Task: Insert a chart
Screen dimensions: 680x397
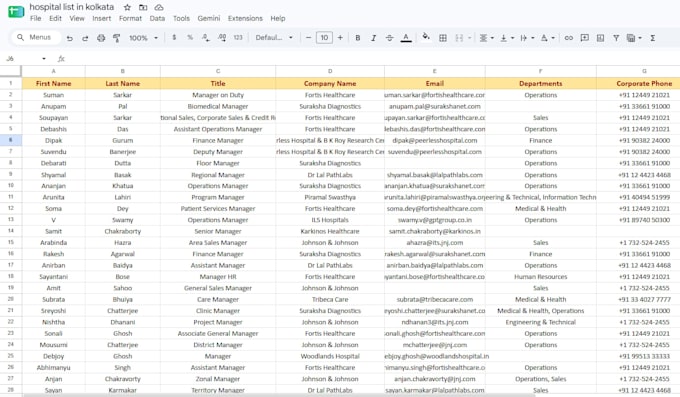Action: point(600,38)
